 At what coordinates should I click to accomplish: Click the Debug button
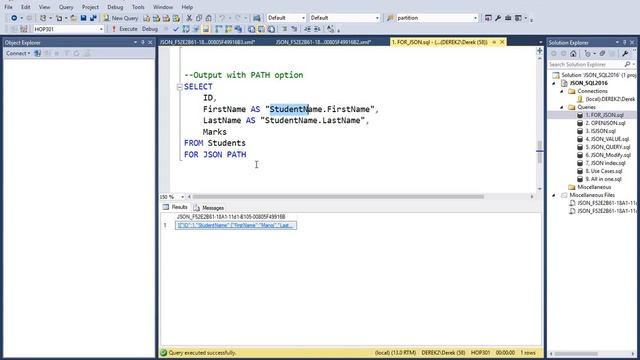(x=150, y=29)
